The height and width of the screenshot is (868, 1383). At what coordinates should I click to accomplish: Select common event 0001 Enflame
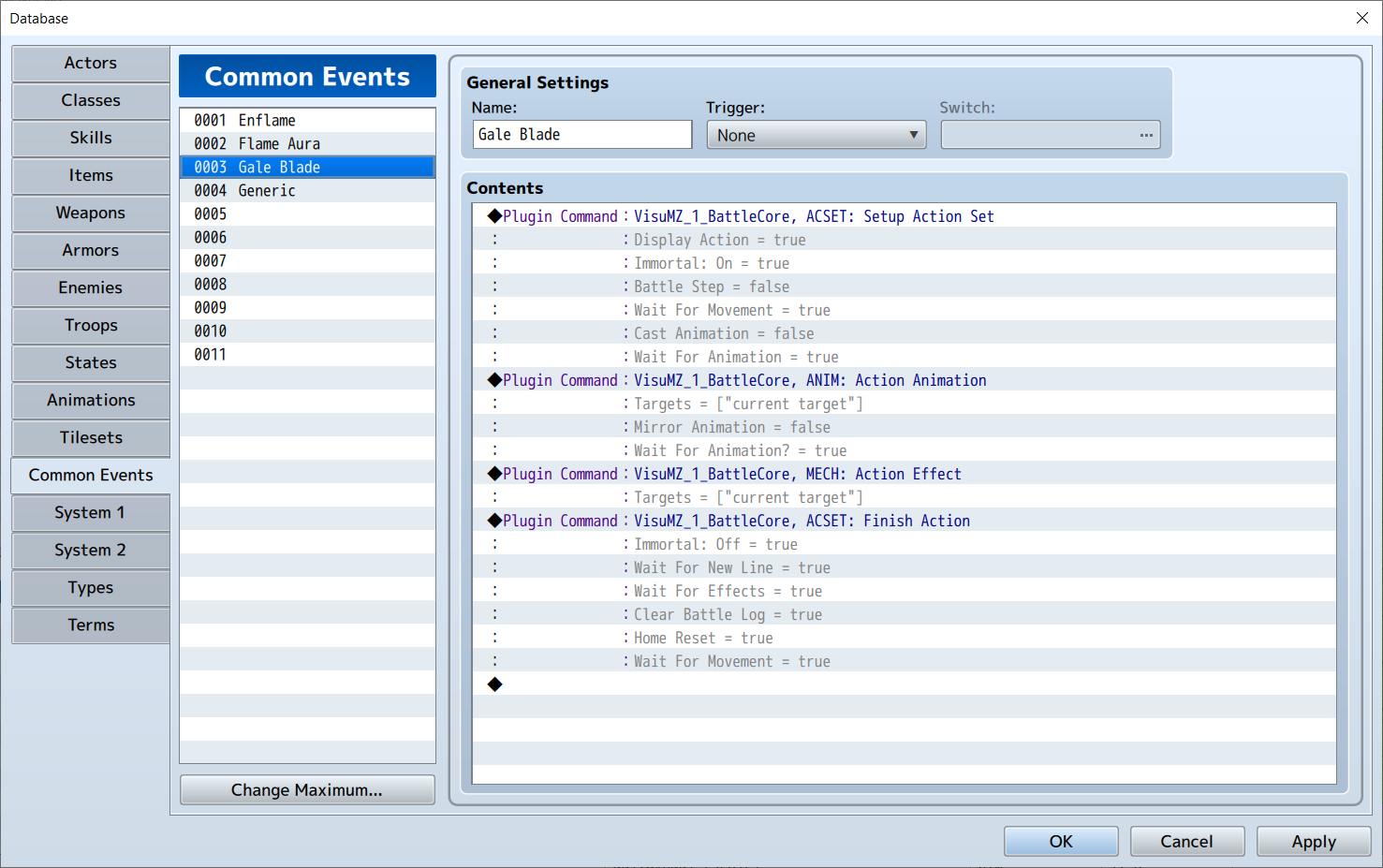(x=307, y=121)
